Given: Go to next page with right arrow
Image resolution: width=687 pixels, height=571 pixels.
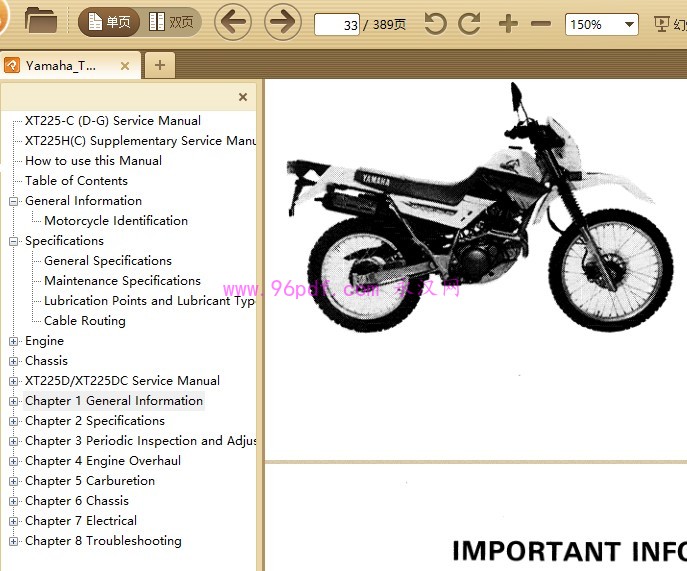Looking at the screenshot, I should (283, 21).
